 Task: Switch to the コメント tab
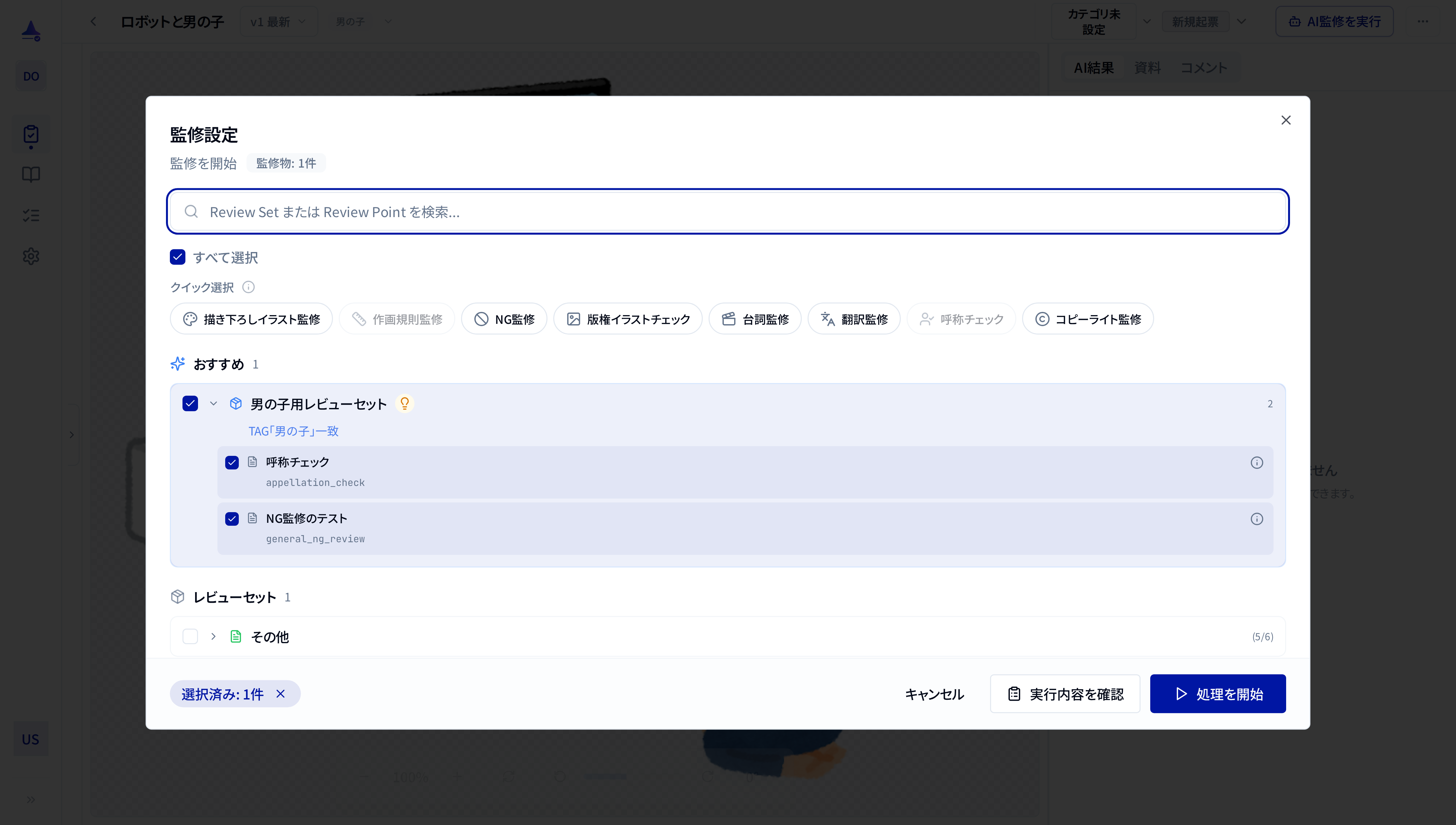(x=1204, y=68)
